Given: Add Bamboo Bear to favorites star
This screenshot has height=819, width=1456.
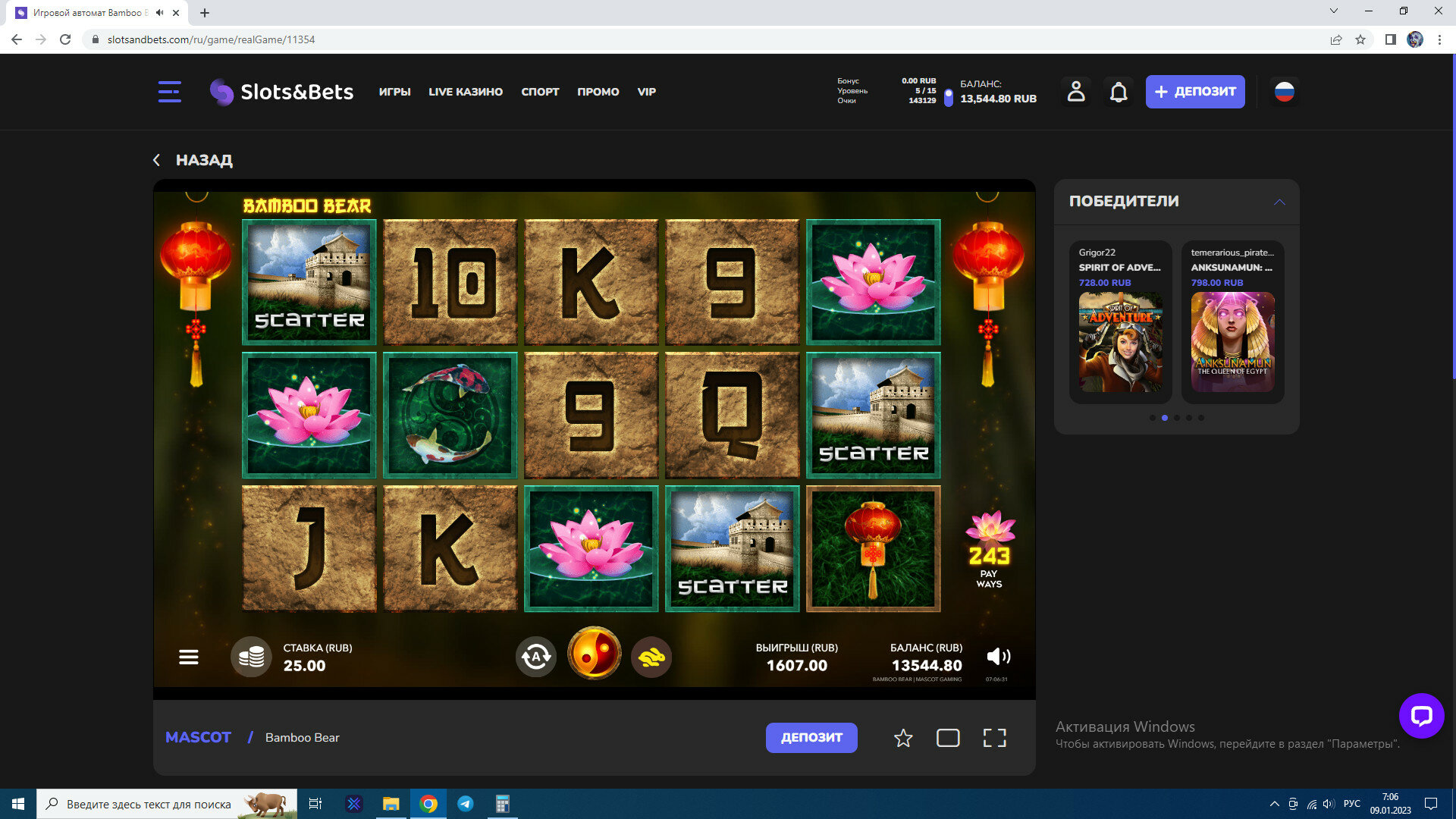Looking at the screenshot, I should [903, 738].
